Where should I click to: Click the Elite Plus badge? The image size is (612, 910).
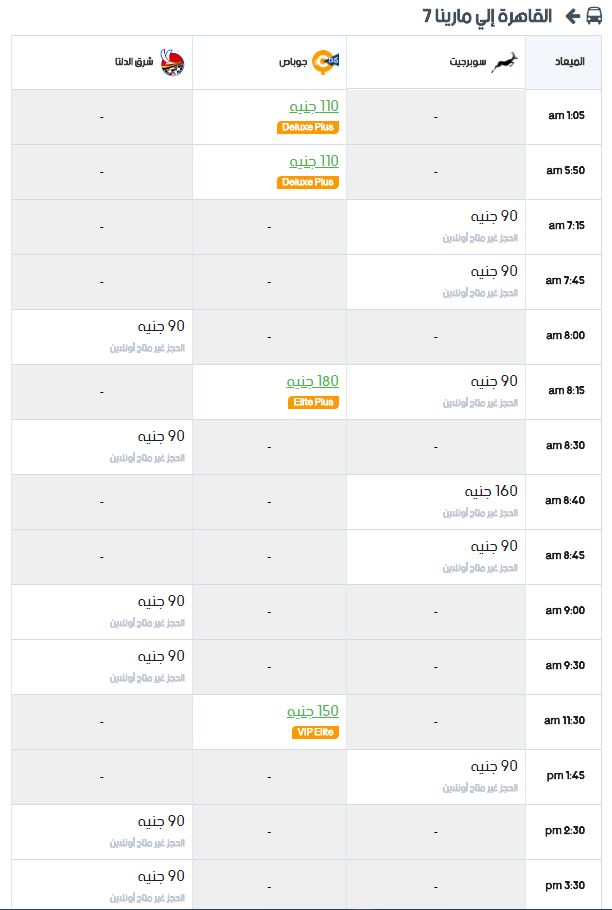pyautogui.click(x=313, y=402)
